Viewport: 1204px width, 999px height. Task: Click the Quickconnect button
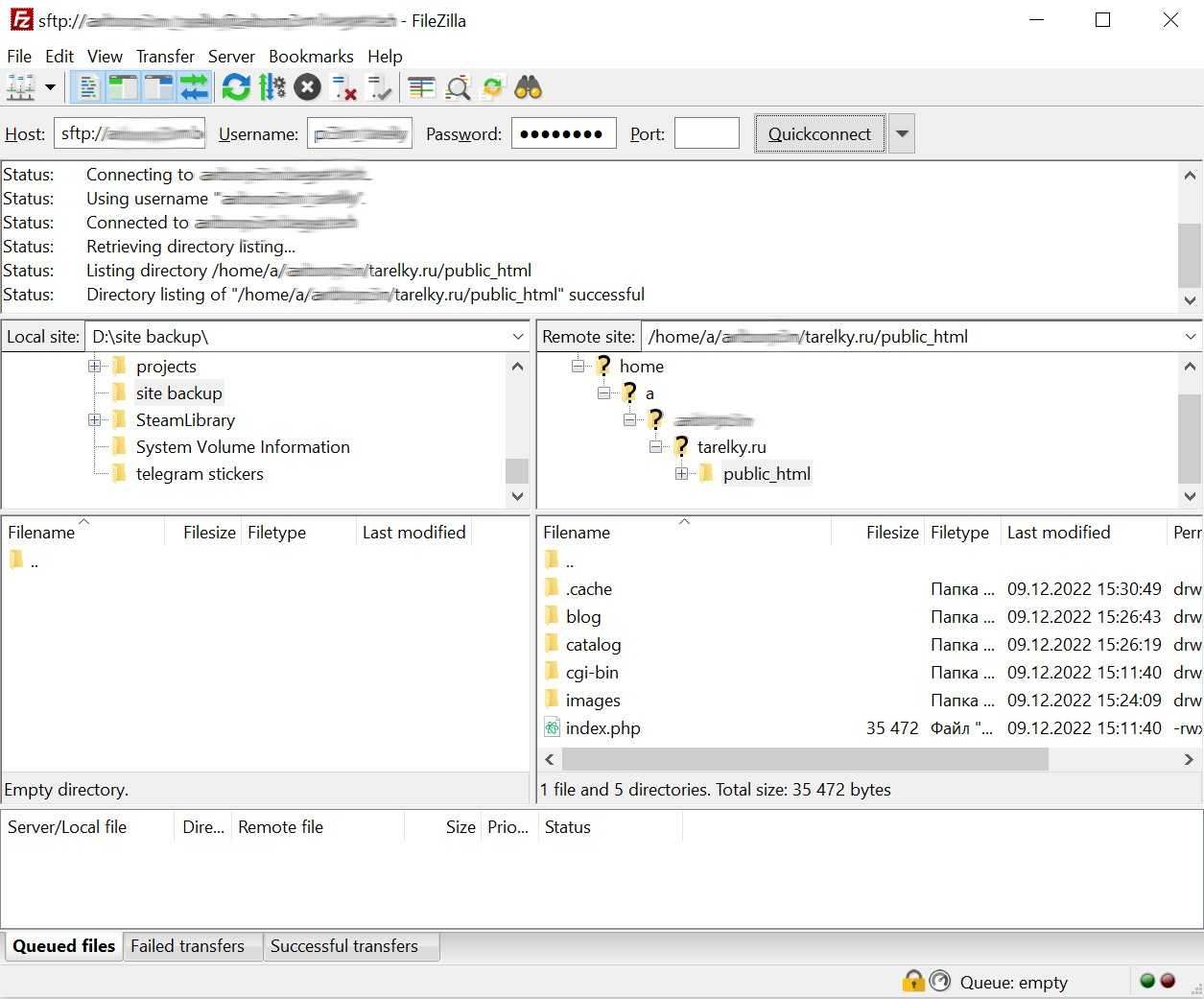819,134
